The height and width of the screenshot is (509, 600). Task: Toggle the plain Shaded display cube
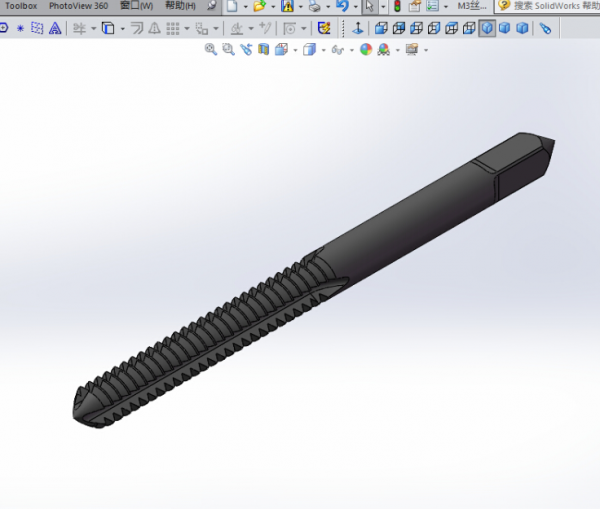pos(504,28)
